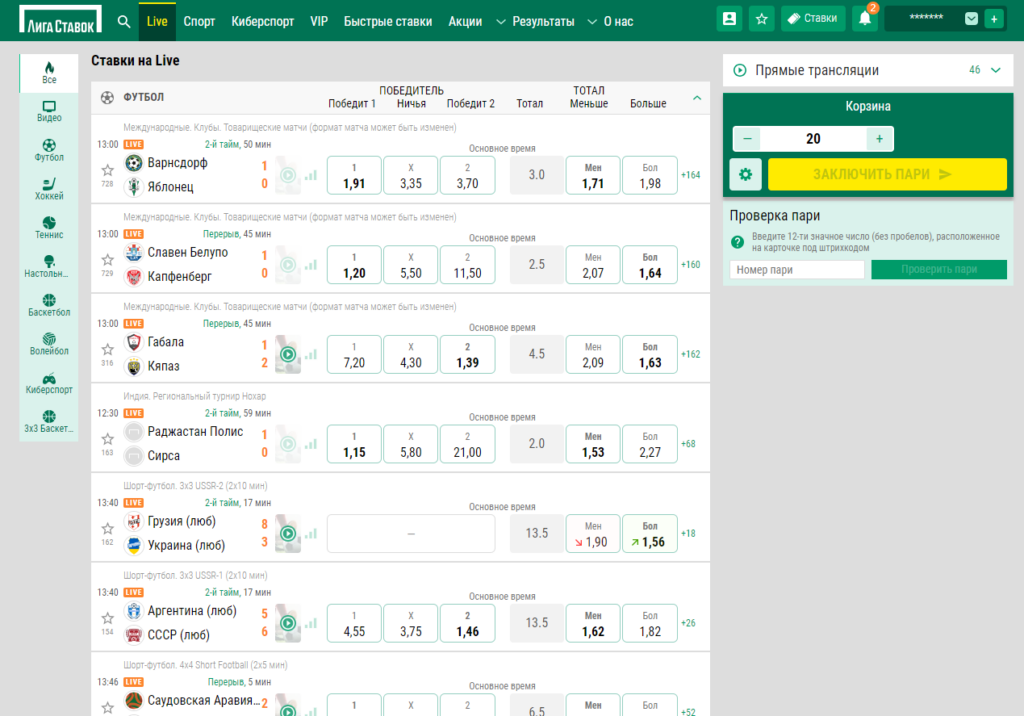
Task: Click the Ставки button in header
Action: 813,19
